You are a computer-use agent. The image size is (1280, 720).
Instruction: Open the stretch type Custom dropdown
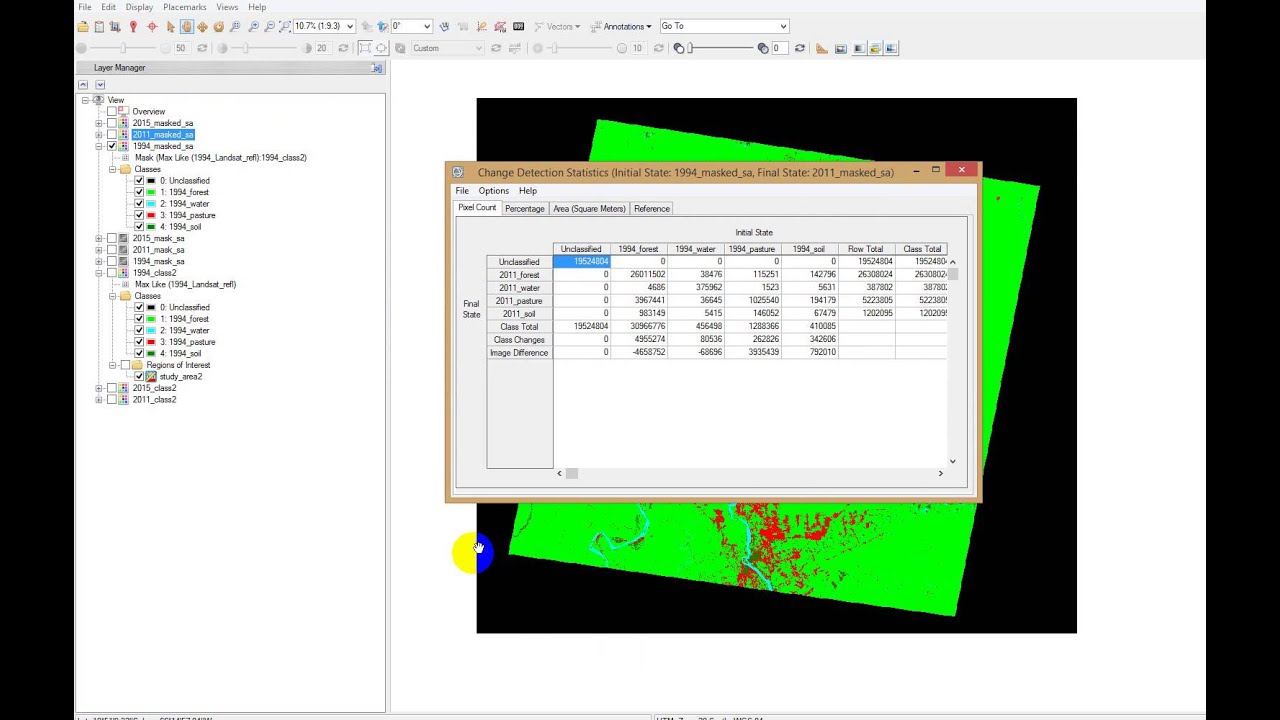point(447,48)
